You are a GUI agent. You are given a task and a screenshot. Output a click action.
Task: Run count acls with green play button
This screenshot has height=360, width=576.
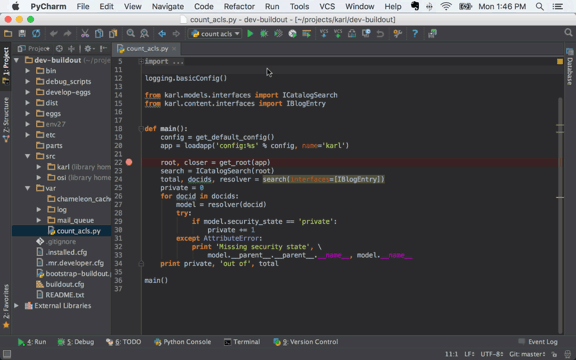pyautogui.click(x=250, y=34)
